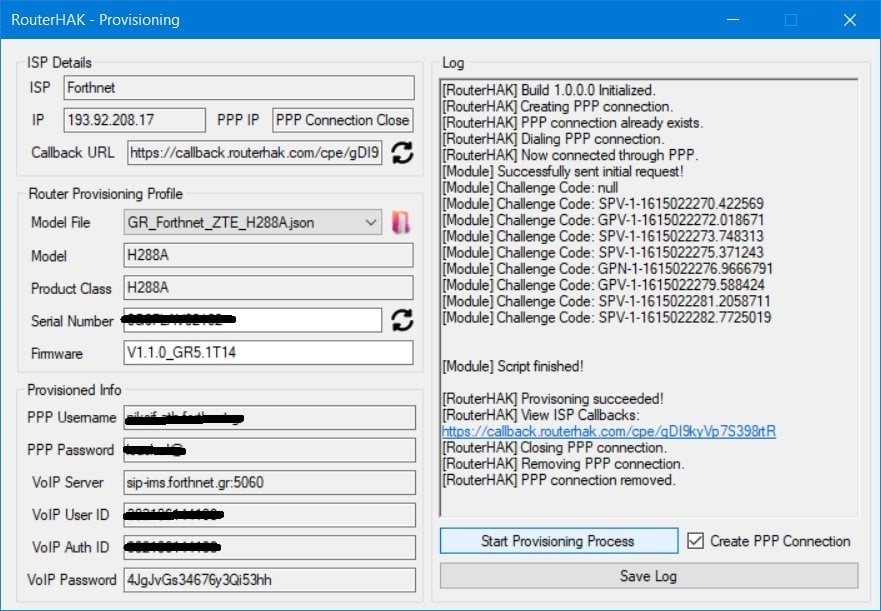Edit the Firmware field V1.1.0_GR5.1T14
This screenshot has width=881, height=611.
pos(268,352)
